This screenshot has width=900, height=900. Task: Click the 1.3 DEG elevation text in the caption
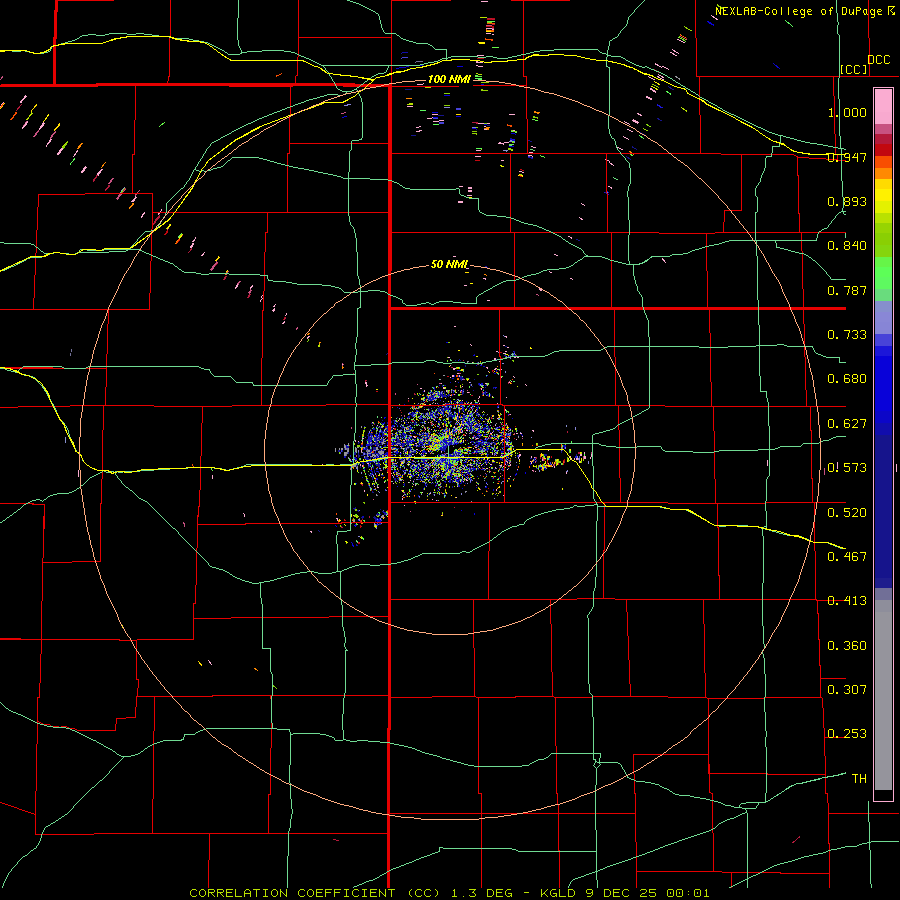pos(481,893)
